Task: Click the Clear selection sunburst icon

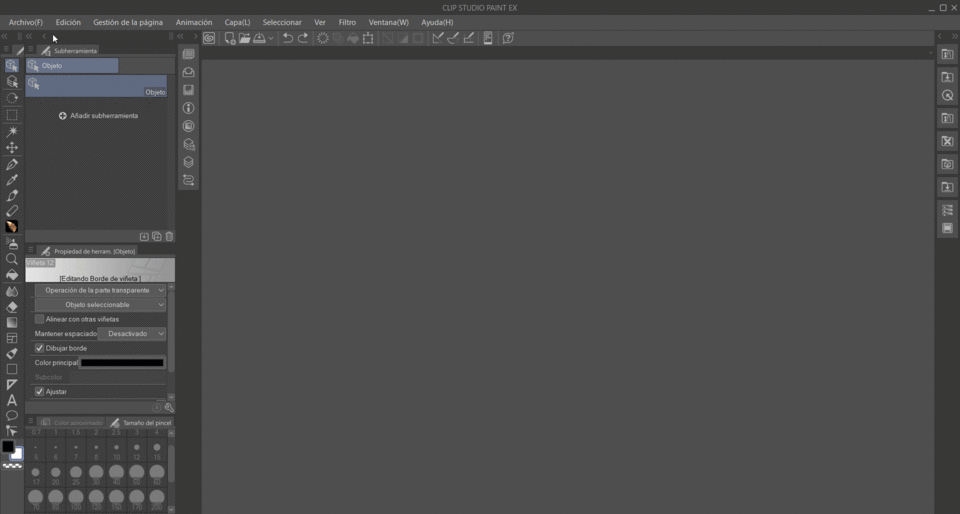Action: click(323, 38)
